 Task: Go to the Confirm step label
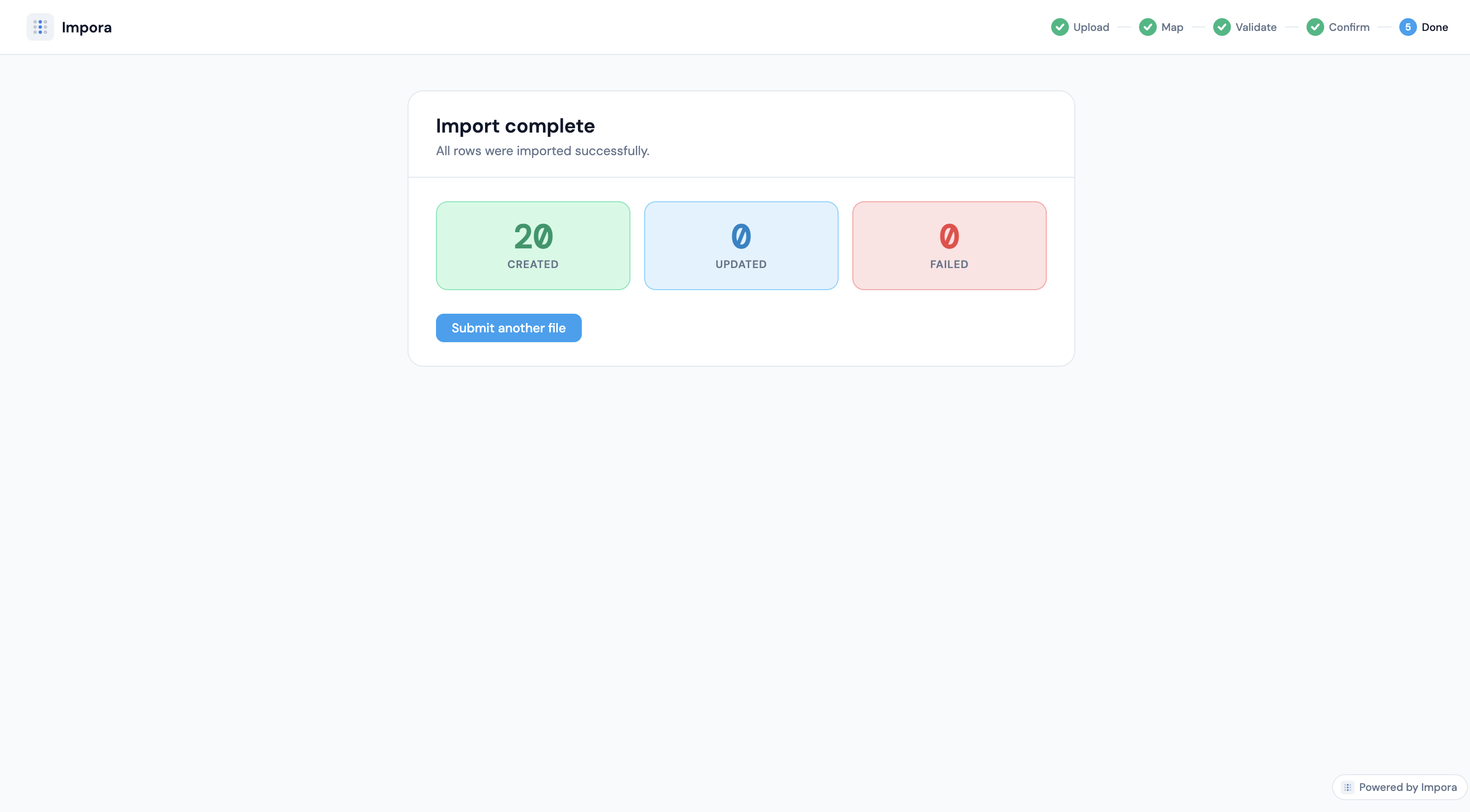click(1349, 27)
